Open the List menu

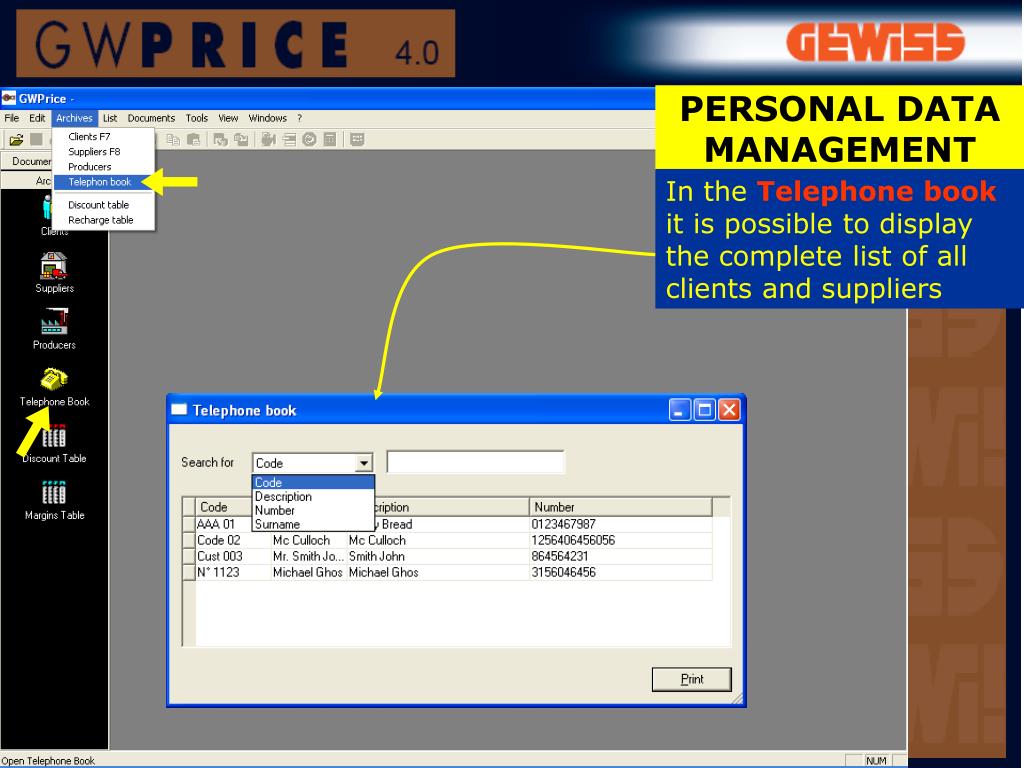110,118
